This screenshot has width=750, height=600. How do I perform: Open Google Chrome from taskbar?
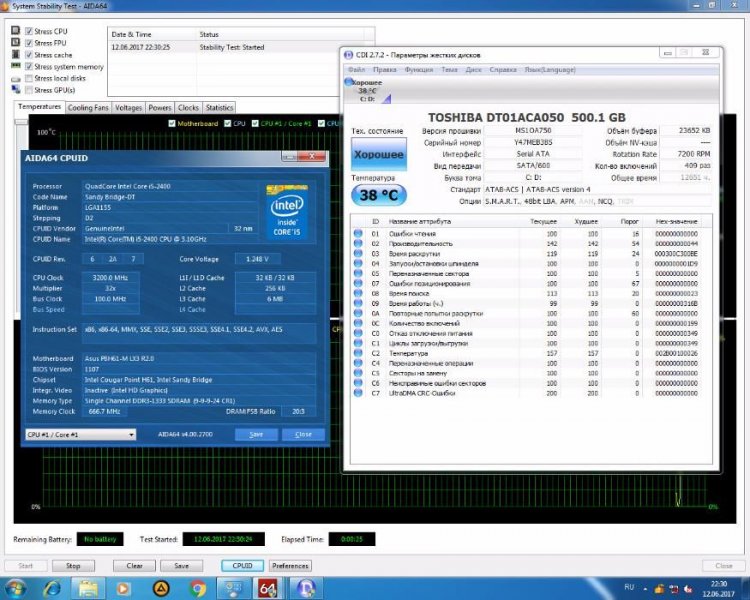tap(197, 589)
